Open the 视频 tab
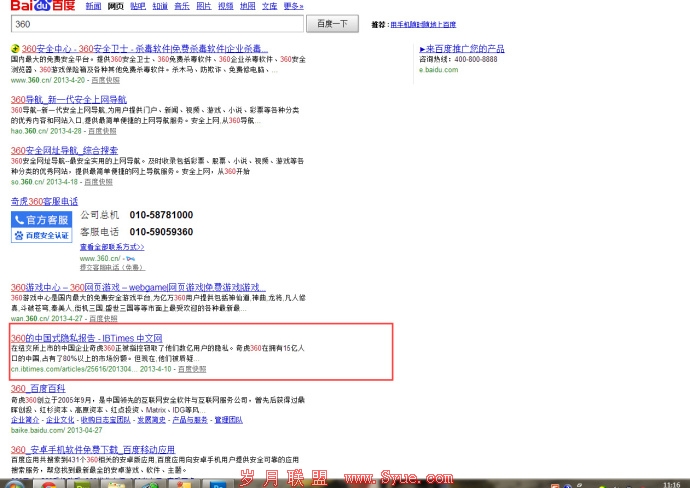 tap(226, 6)
